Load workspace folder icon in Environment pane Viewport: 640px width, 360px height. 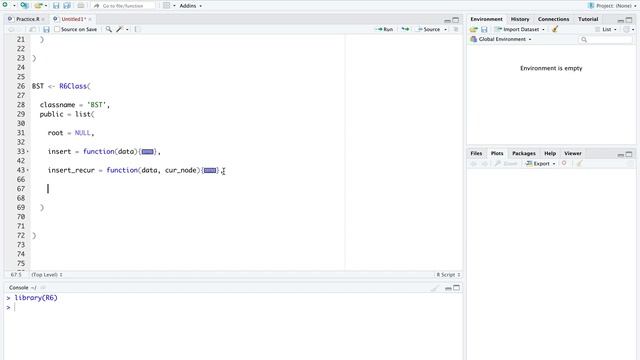point(473,29)
